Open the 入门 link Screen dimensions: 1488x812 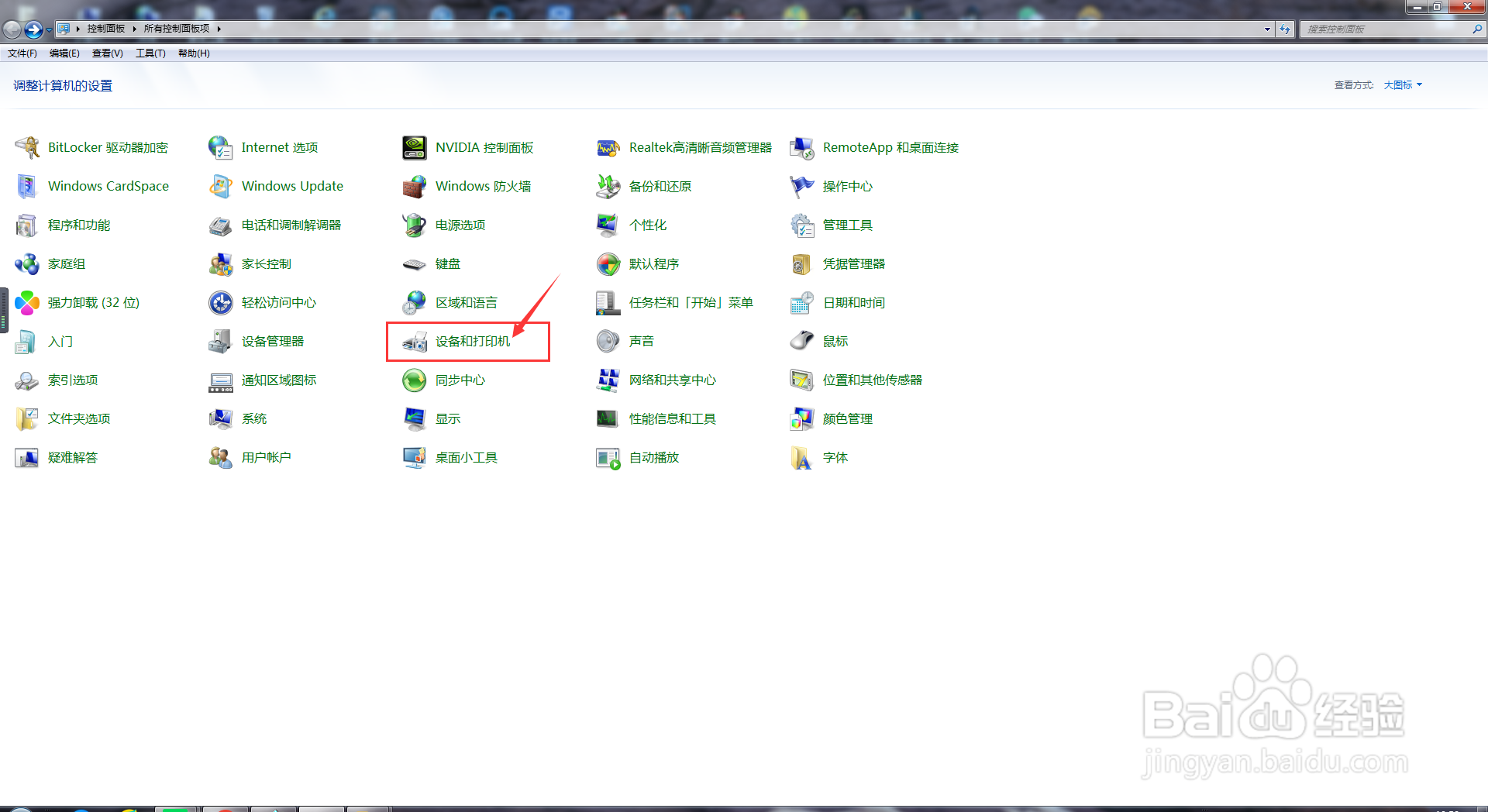coord(60,341)
